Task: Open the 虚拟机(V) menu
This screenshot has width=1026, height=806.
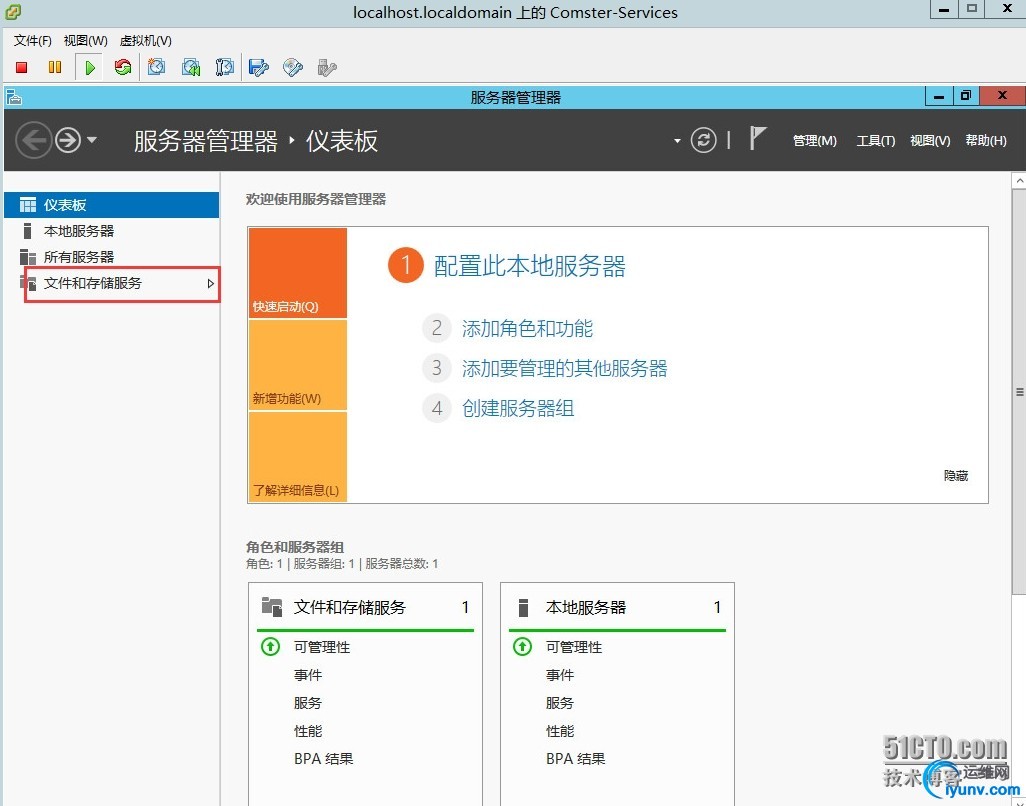Action: 146,41
